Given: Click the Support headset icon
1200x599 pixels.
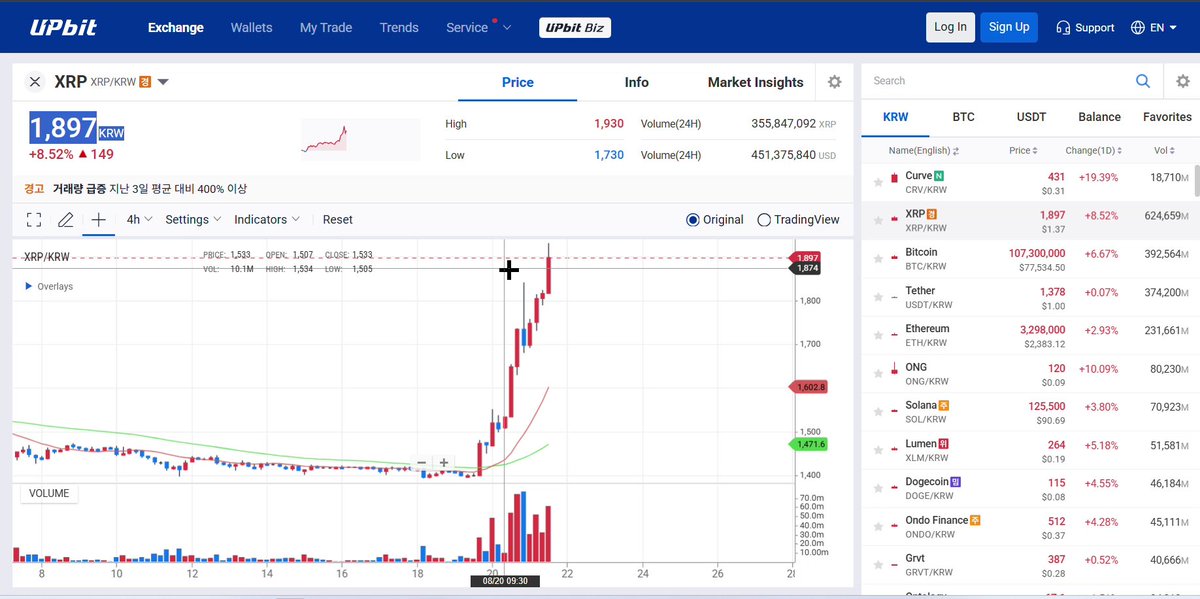Looking at the screenshot, I should pyautogui.click(x=1063, y=27).
